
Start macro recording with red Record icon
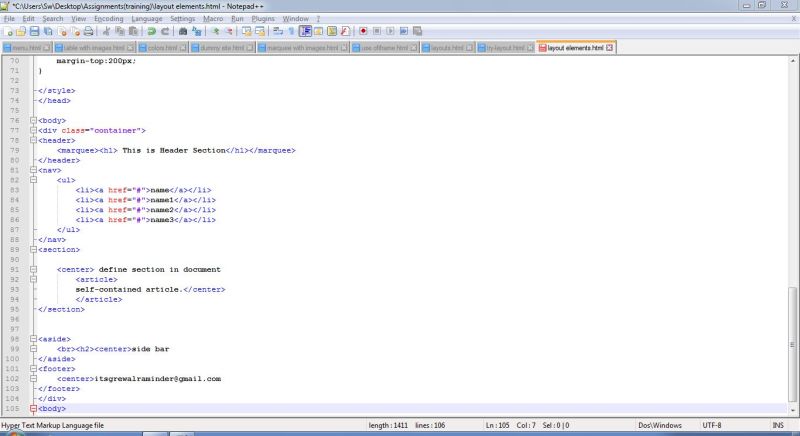[x=363, y=32]
